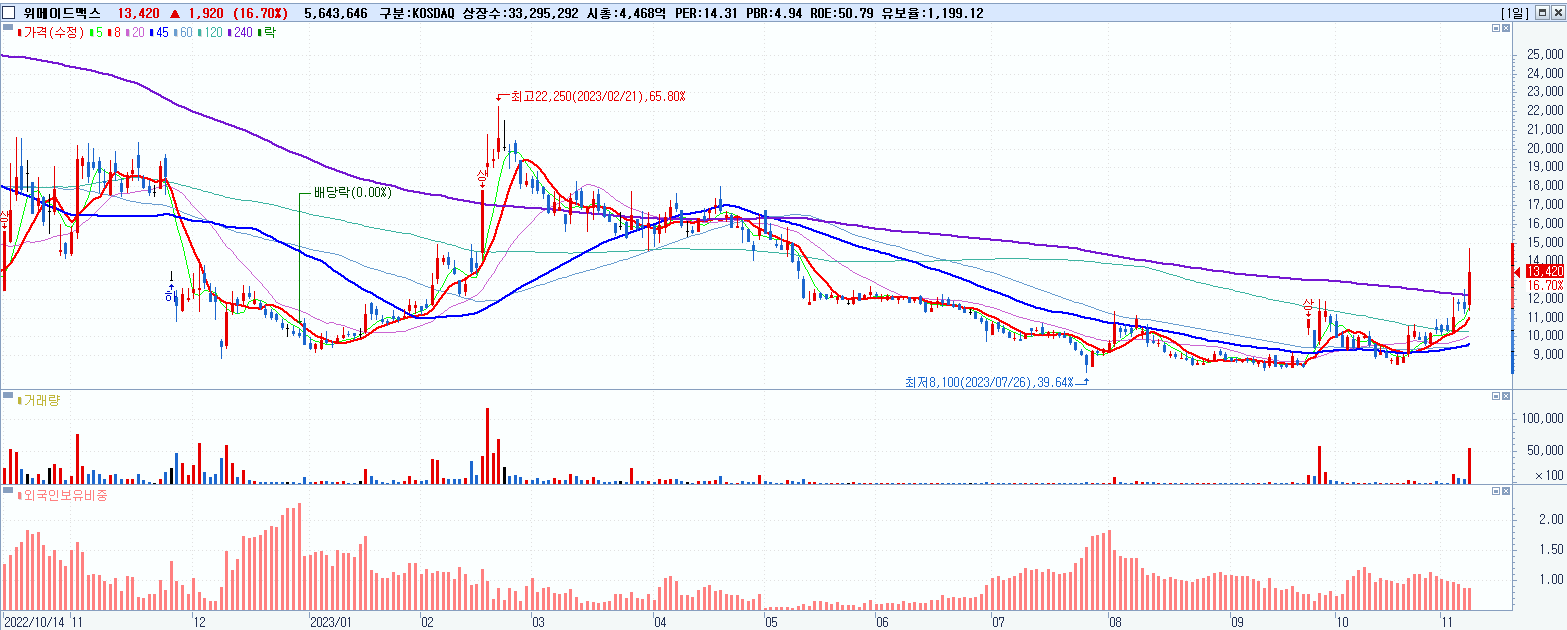
Task: Select the 45-day moving average legend
Action: point(159,32)
